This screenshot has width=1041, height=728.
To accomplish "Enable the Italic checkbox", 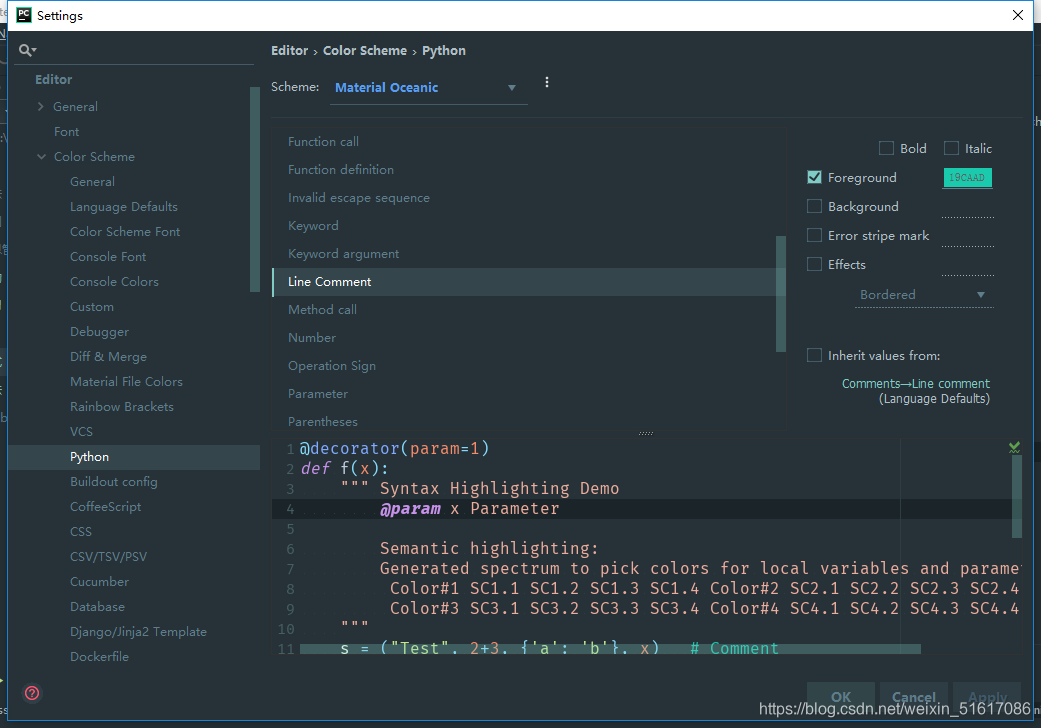I will pos(951,148).
